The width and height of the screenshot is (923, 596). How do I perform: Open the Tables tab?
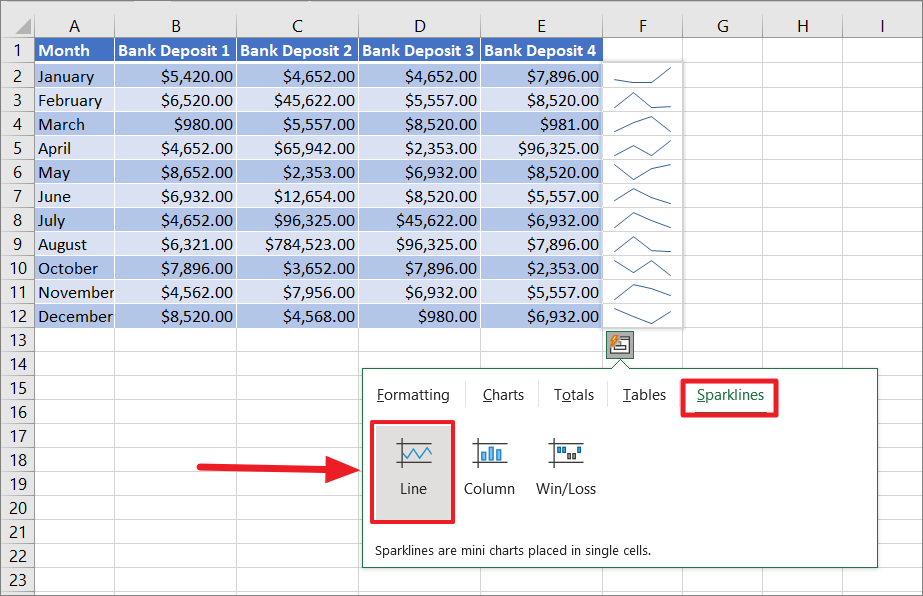pyautogui.click(x=645, y=395)
